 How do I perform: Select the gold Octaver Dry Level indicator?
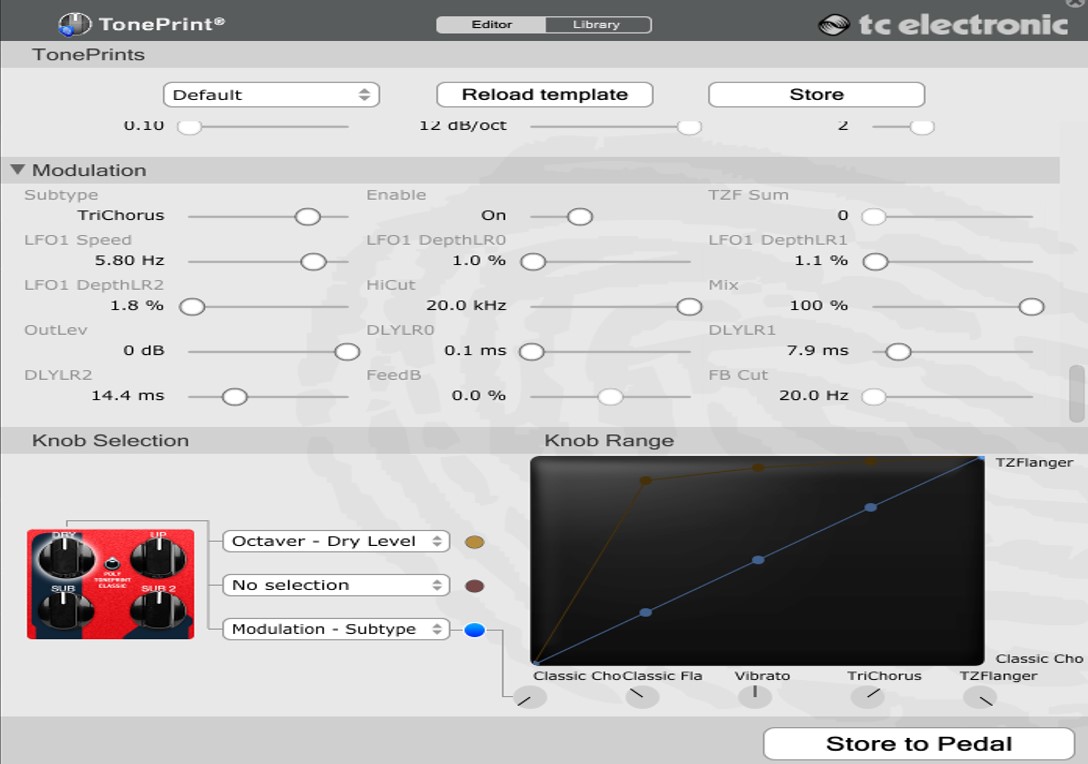[475, 542]
